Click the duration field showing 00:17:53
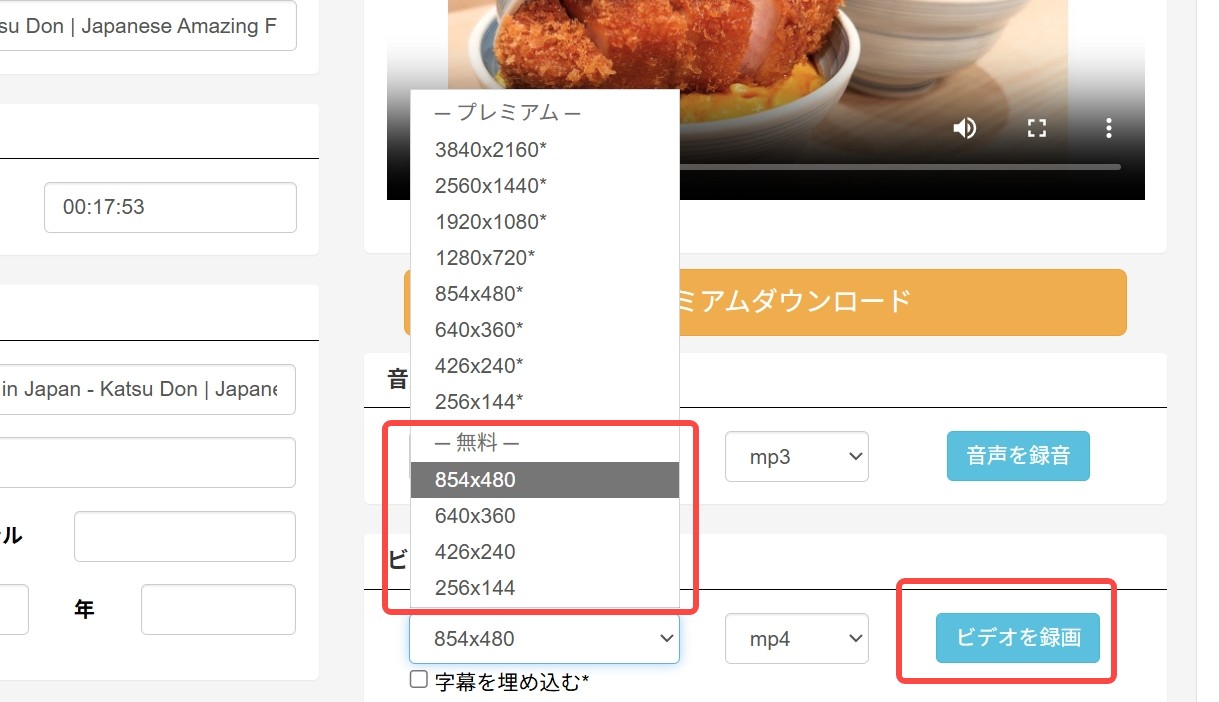Image resolution: width=1219 pixels, height=702 pixels. tap(169, 207)
